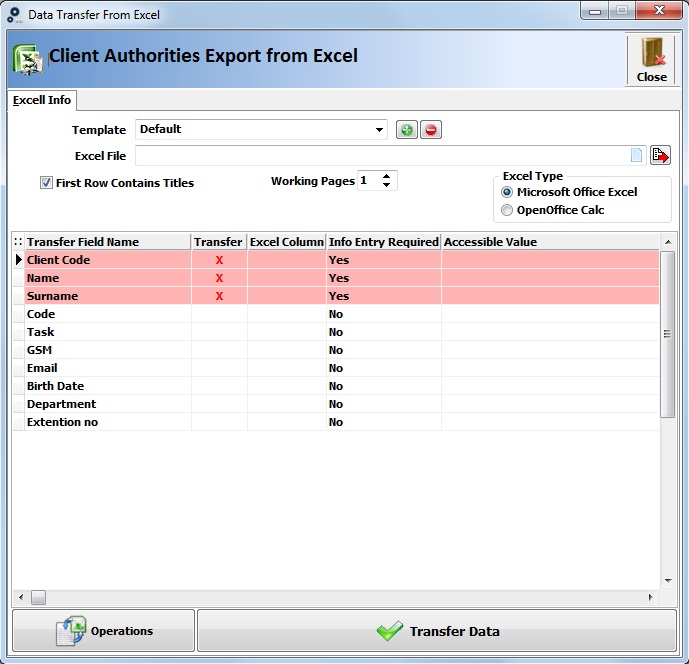Screen dimensions: 689x664
Task: Click the vertical scrollbar thumb
Action: pyautogui.click(x=668, y=334)
